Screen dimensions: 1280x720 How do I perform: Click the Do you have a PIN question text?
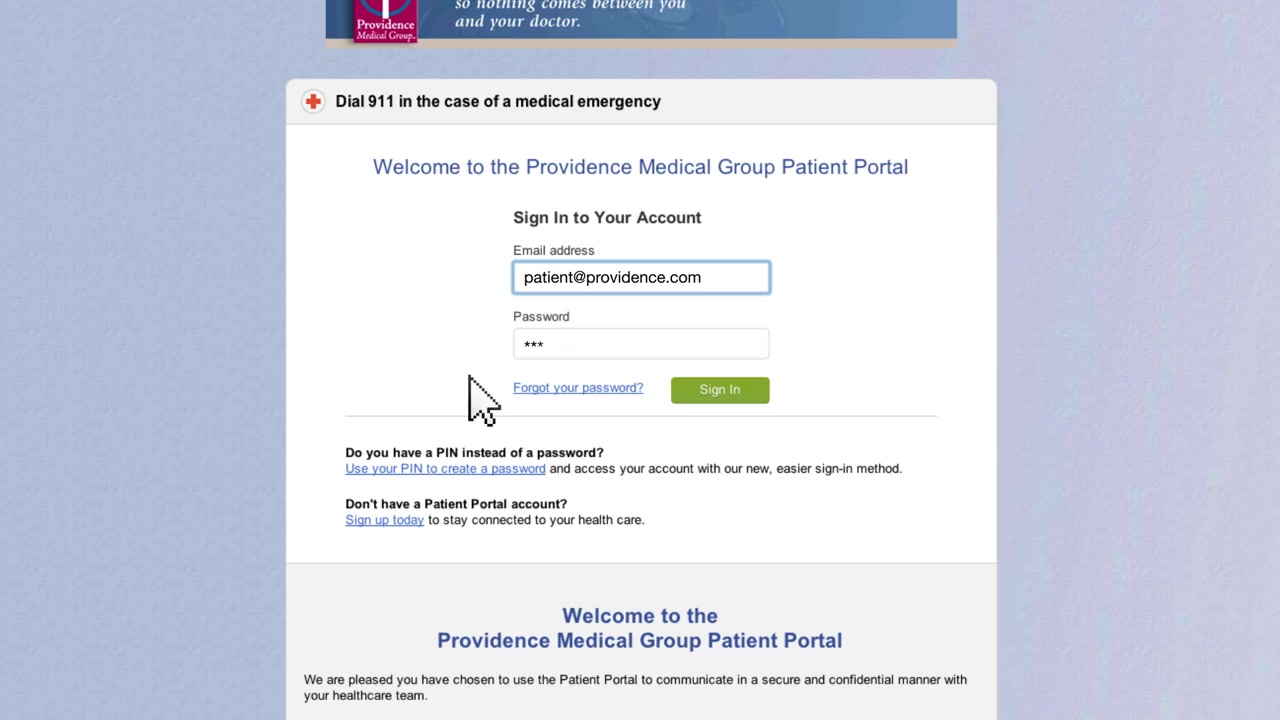(x=474, y=453)
